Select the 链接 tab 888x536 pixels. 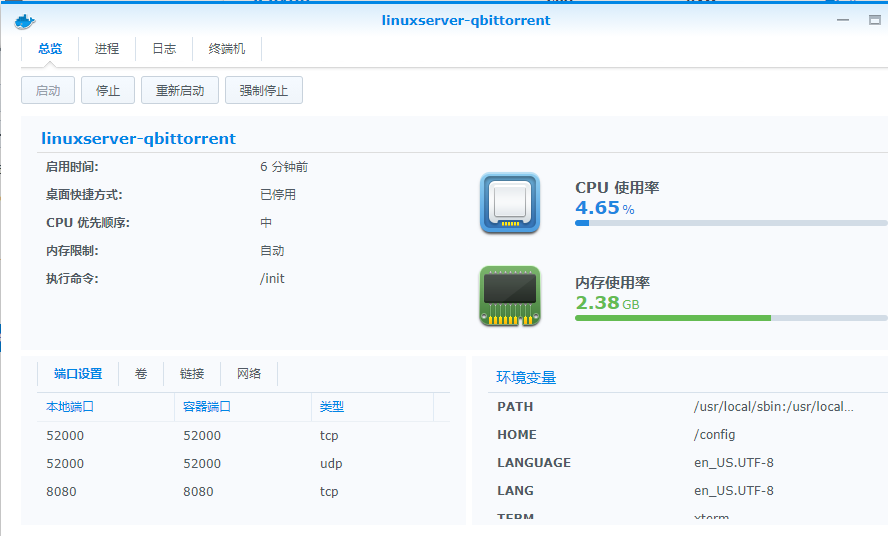(192, 374)
